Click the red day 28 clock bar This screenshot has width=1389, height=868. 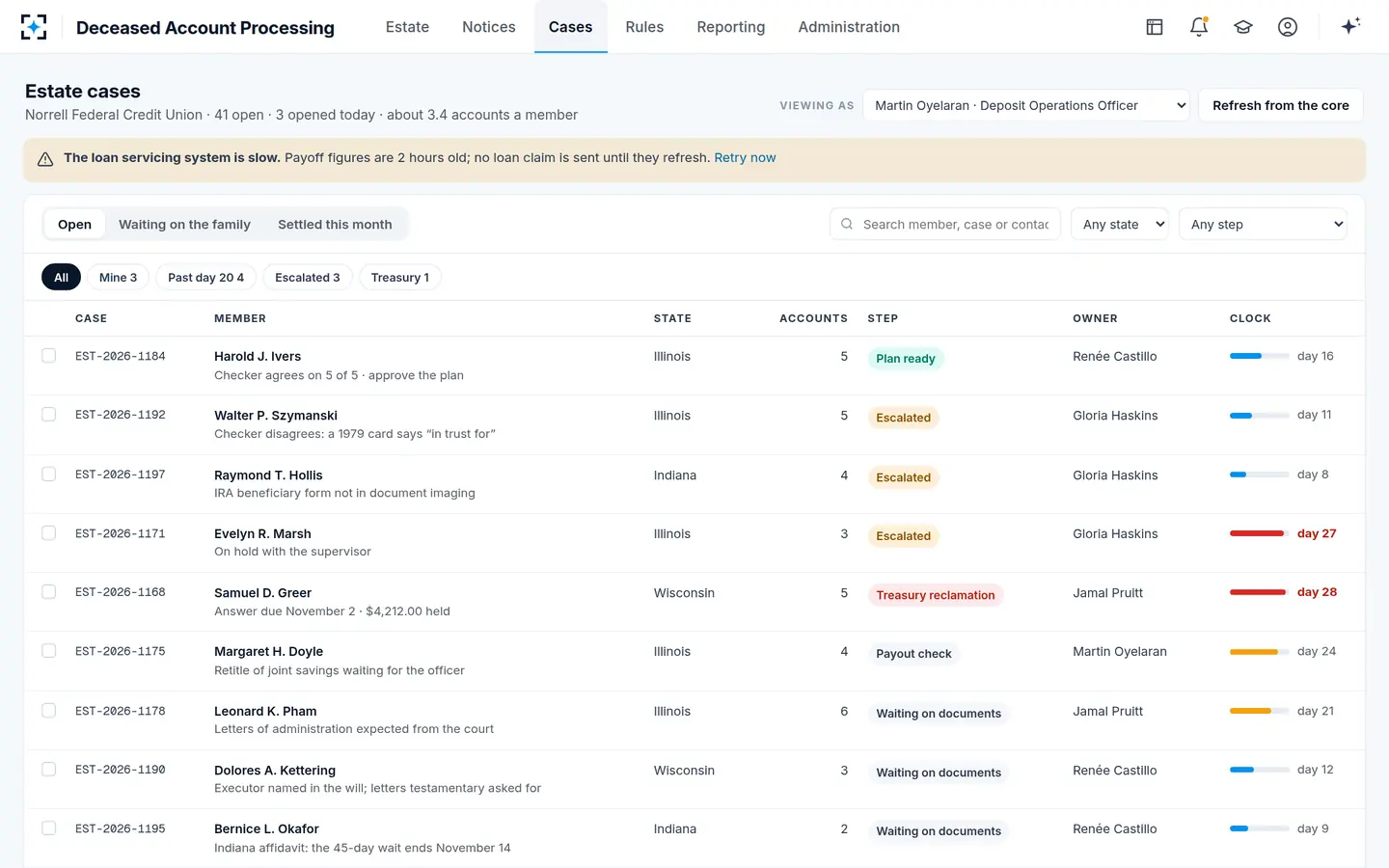[x=1258, y=592]
